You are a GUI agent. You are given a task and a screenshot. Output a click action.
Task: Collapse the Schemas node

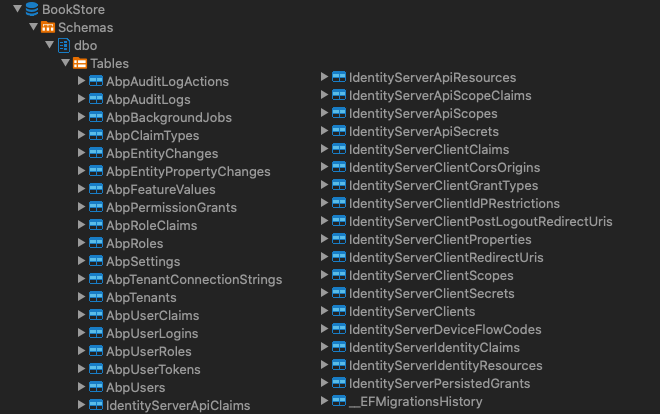(x=34, y=27)
